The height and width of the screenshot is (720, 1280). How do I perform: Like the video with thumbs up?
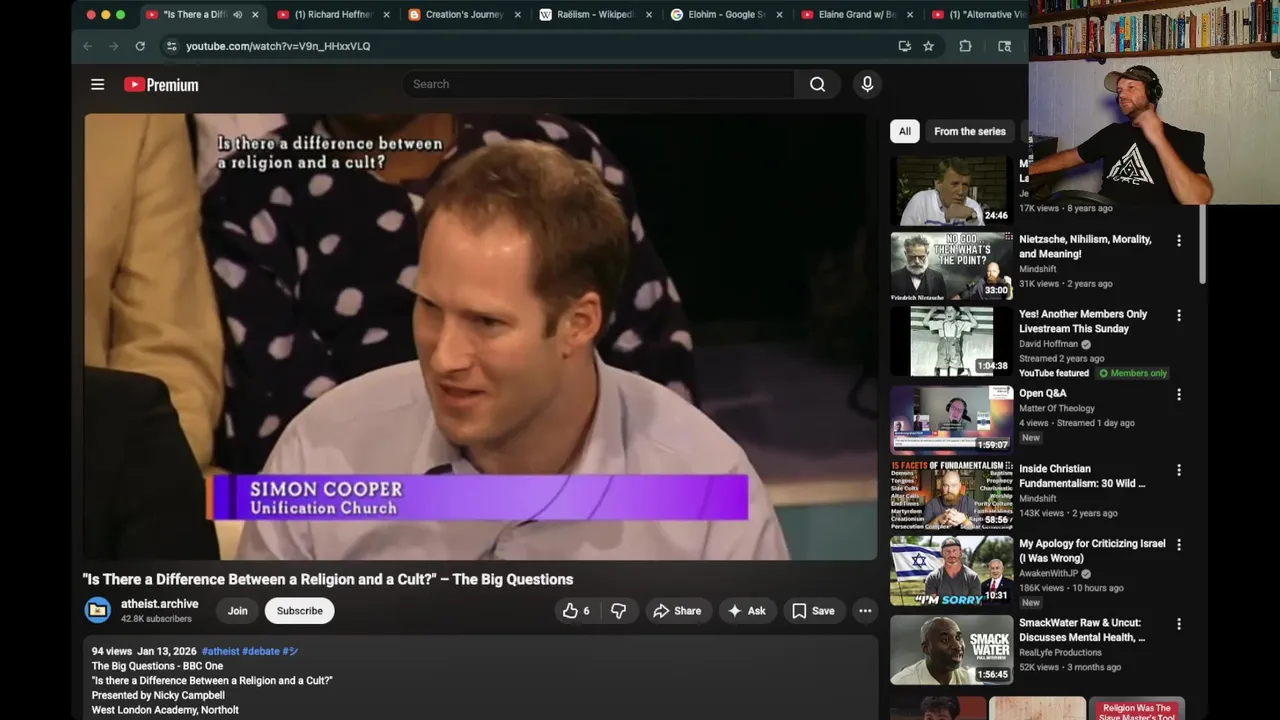(576, 611)
